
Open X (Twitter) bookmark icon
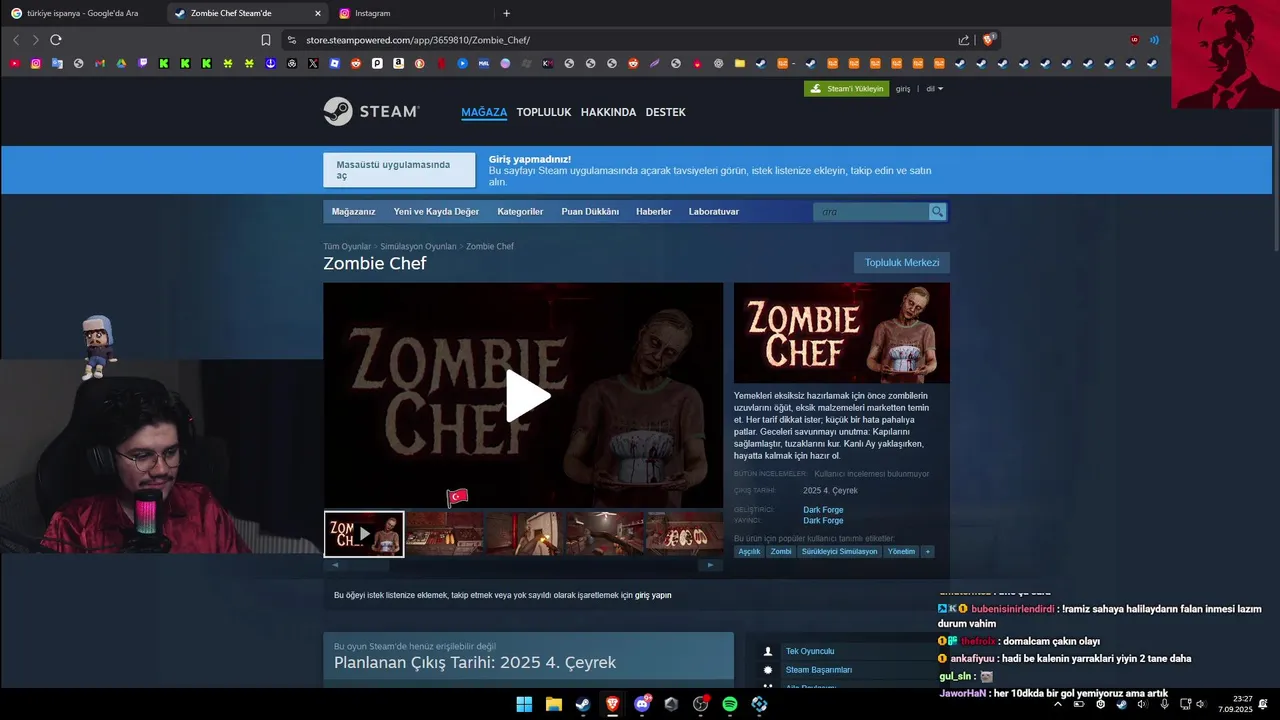313,63
